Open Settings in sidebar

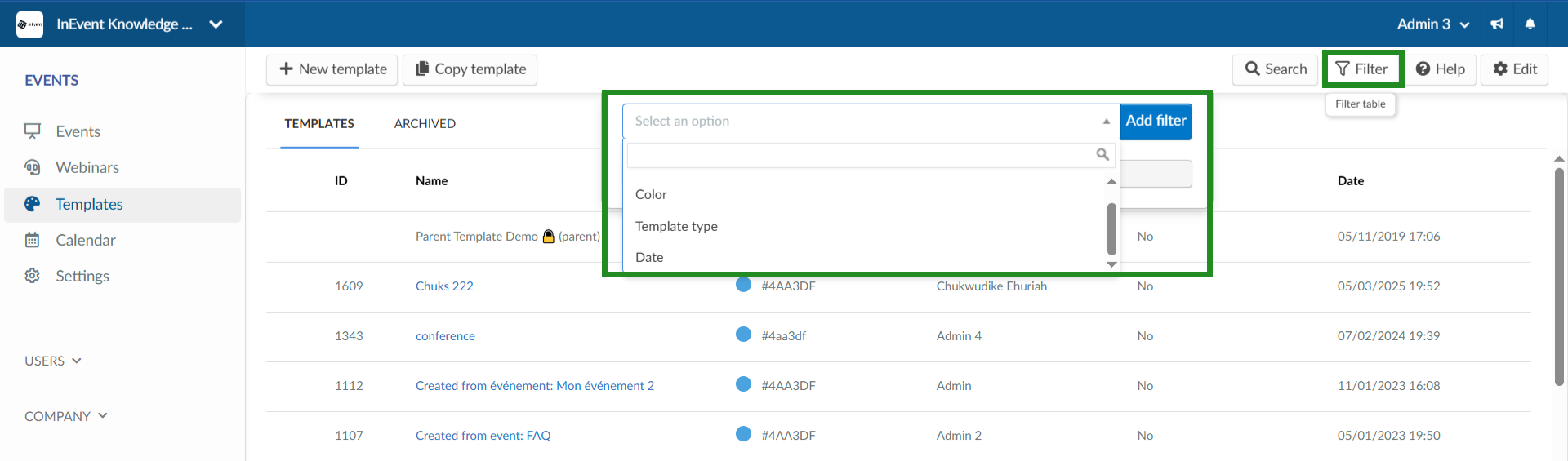tap(82, 276)
